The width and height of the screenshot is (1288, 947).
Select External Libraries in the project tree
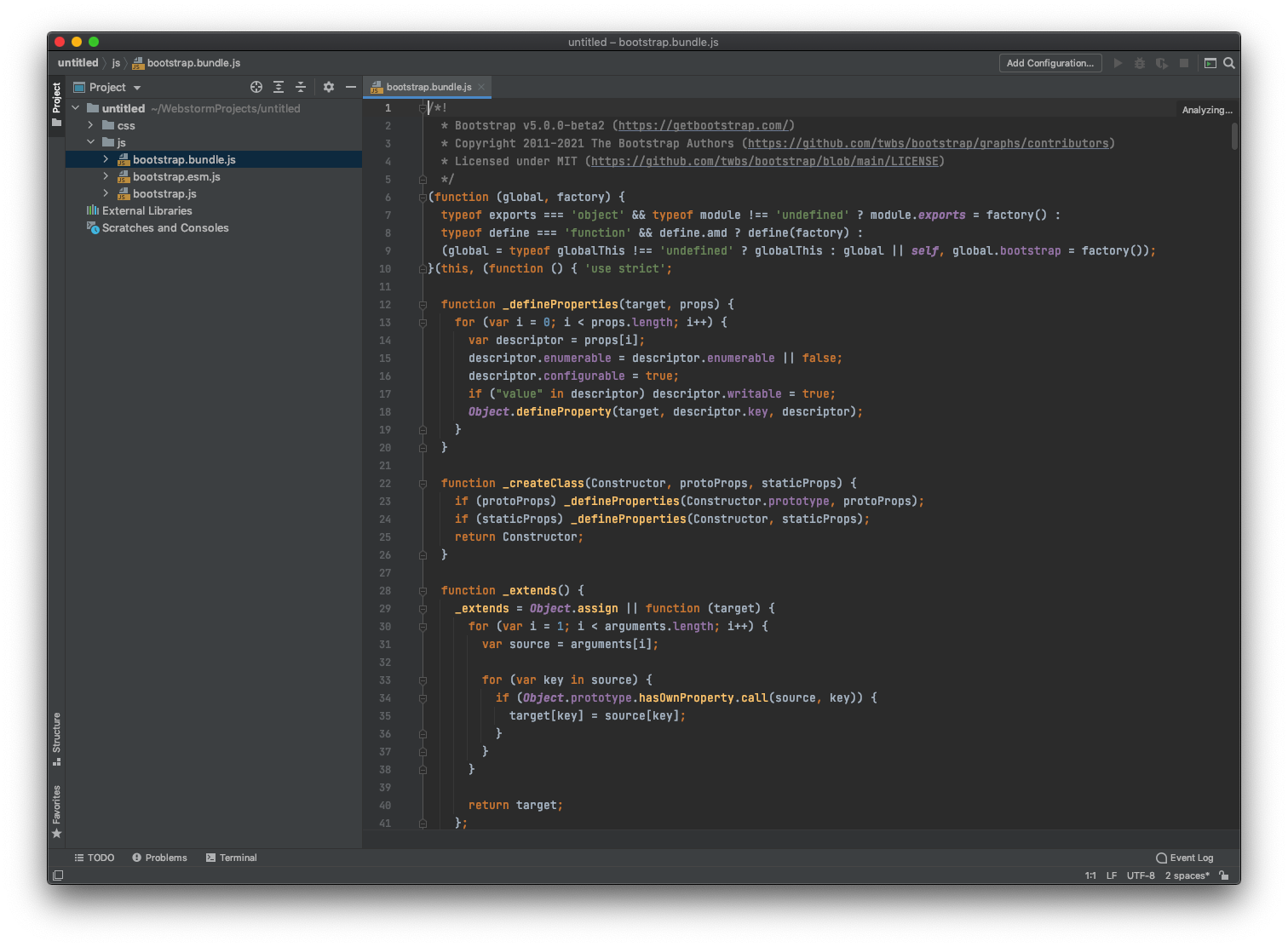point(214,210)
